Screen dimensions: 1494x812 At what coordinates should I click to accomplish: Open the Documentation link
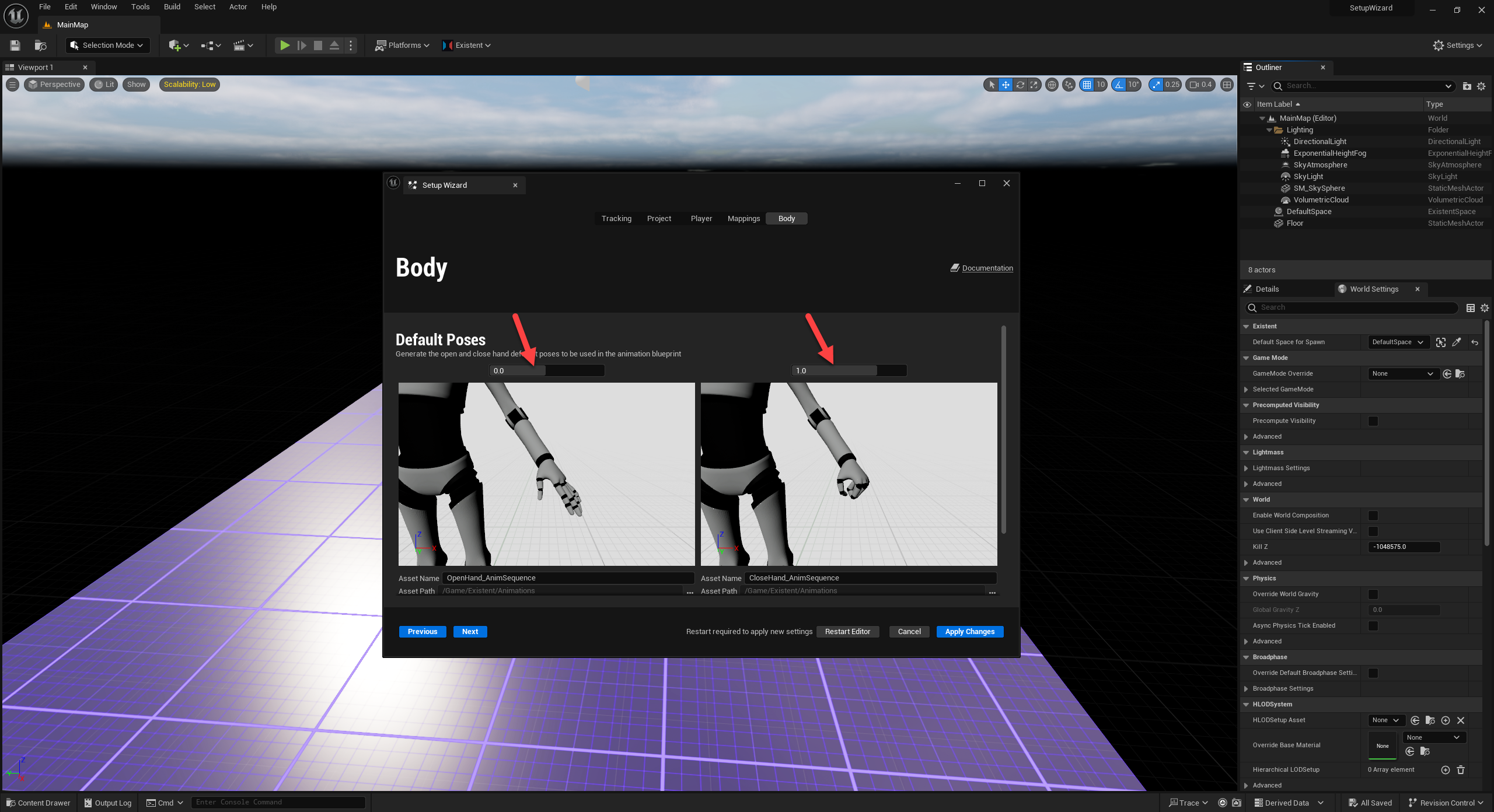987,268
